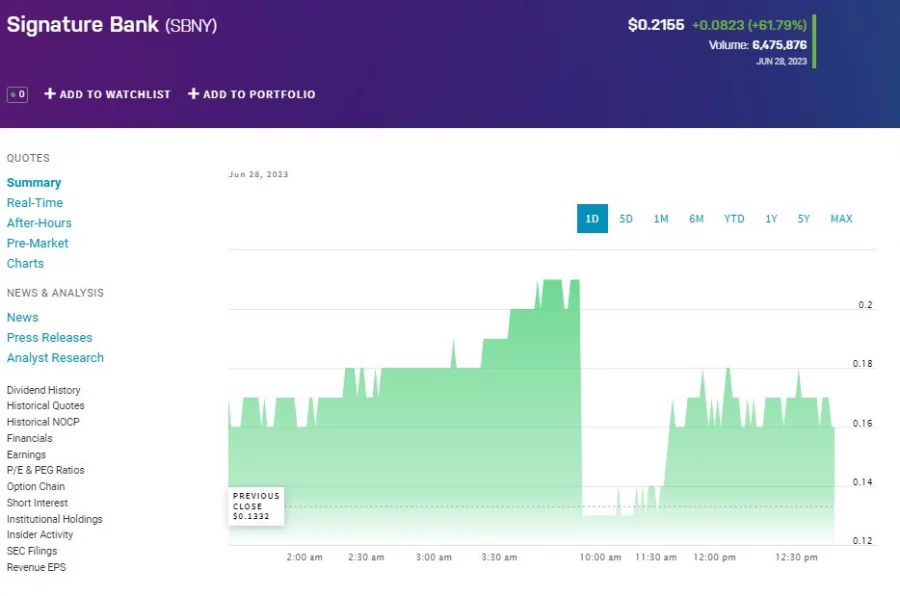Switch to the 5D timeframe tab
Viewport: 900px width, 596px height.
(x=626, y=218)
